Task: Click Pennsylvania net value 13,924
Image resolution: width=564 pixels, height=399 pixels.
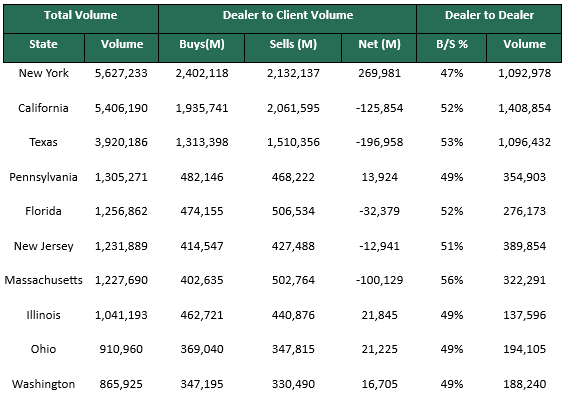Action: coord(379,177)
